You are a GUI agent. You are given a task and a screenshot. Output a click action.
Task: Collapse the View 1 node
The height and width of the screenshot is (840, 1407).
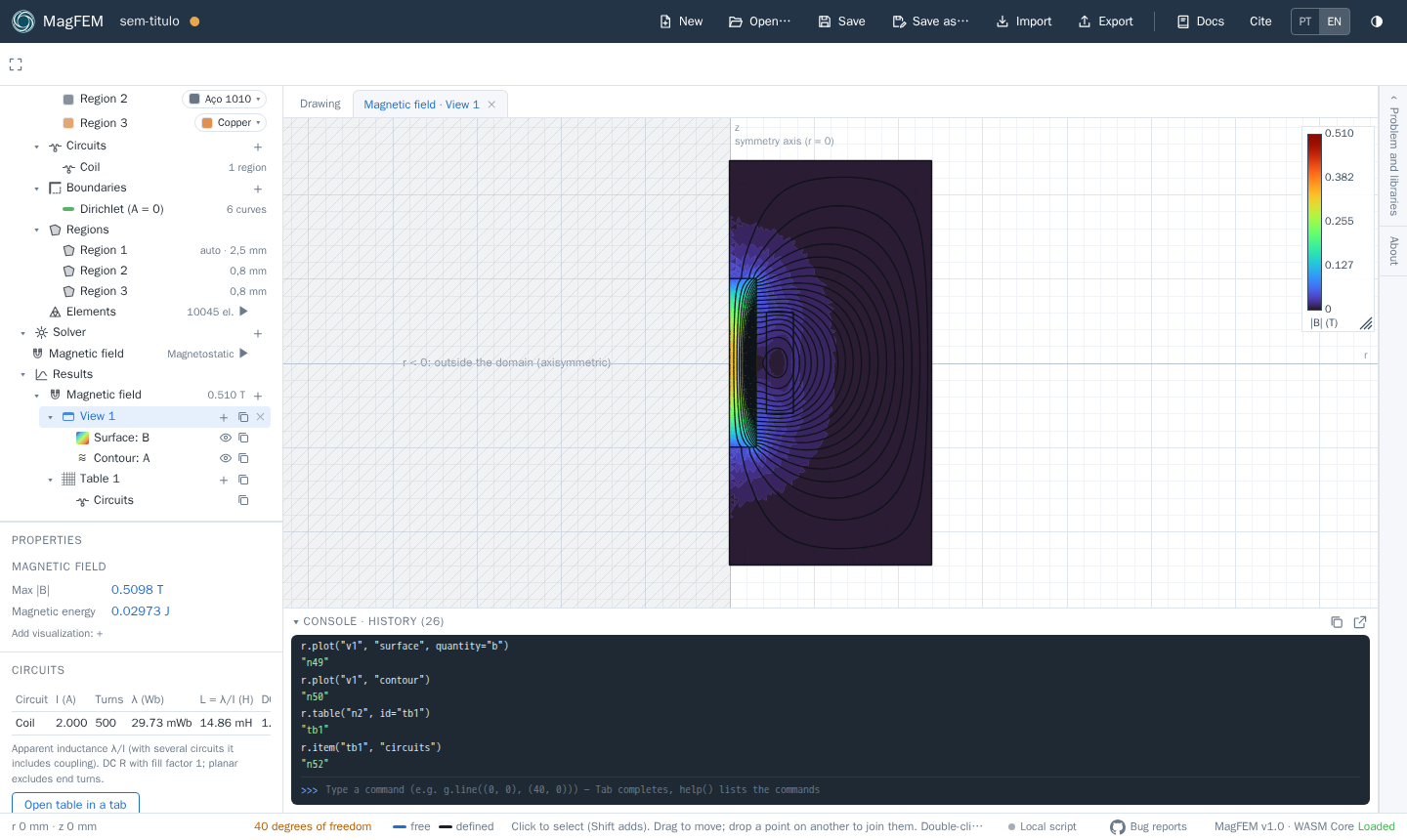51,417
